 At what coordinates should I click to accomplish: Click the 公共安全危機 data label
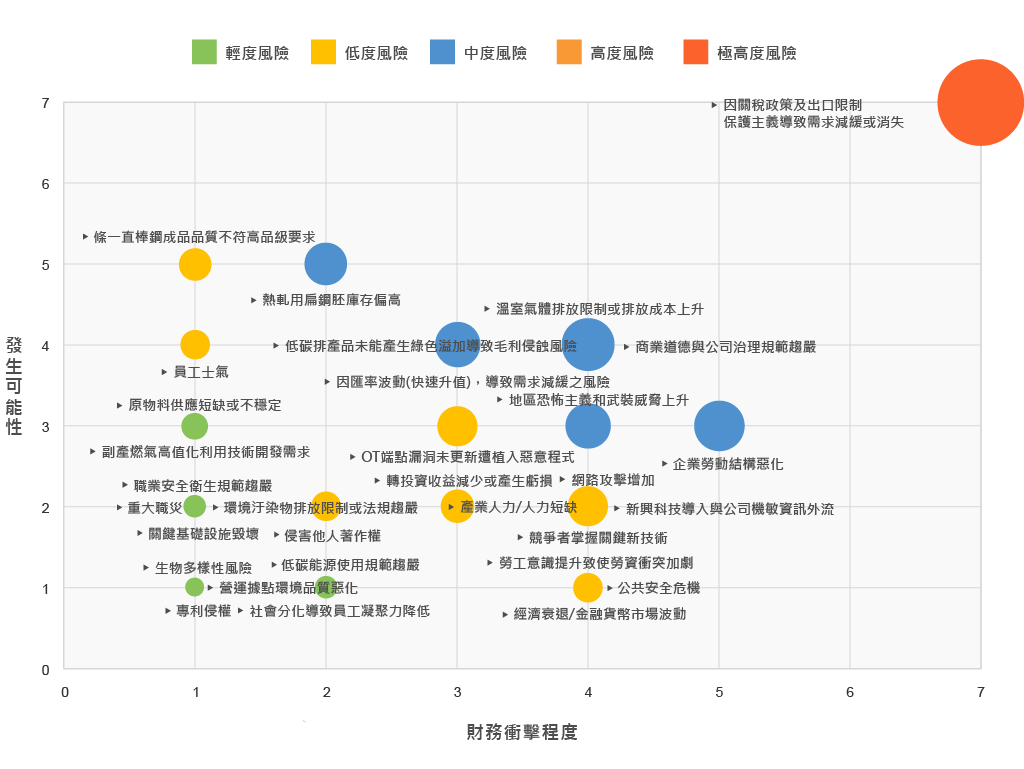coord(658,588)
